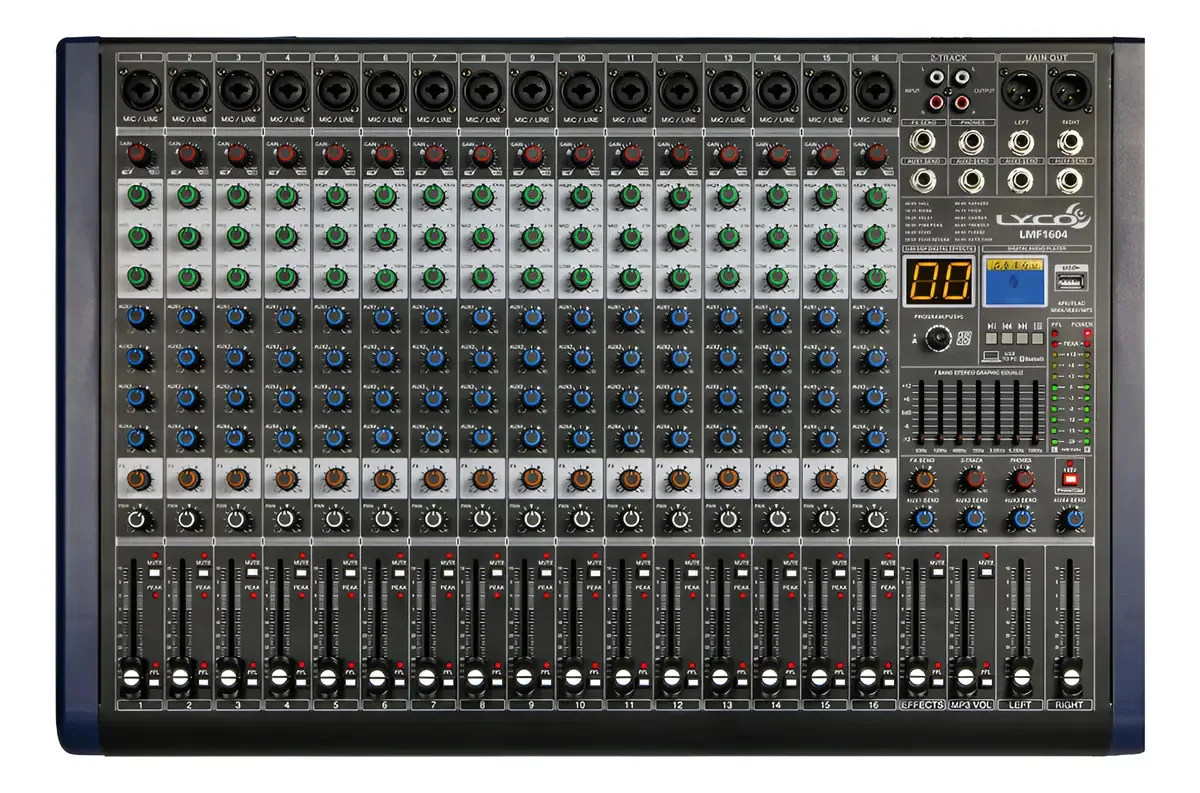The image size is (1200, 793).
Task: Click the 2-TRACK level red knob
Action: click(x=973, y=478)
